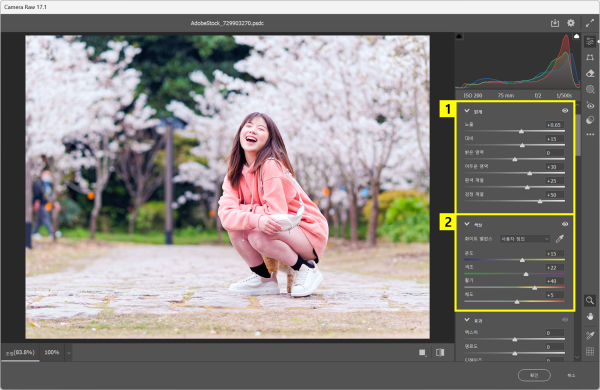This screenshot has height=390, width=600.
Task: Toggle full screen mode arrows icon
Action: pyautogui.click(x=590, y=23)
